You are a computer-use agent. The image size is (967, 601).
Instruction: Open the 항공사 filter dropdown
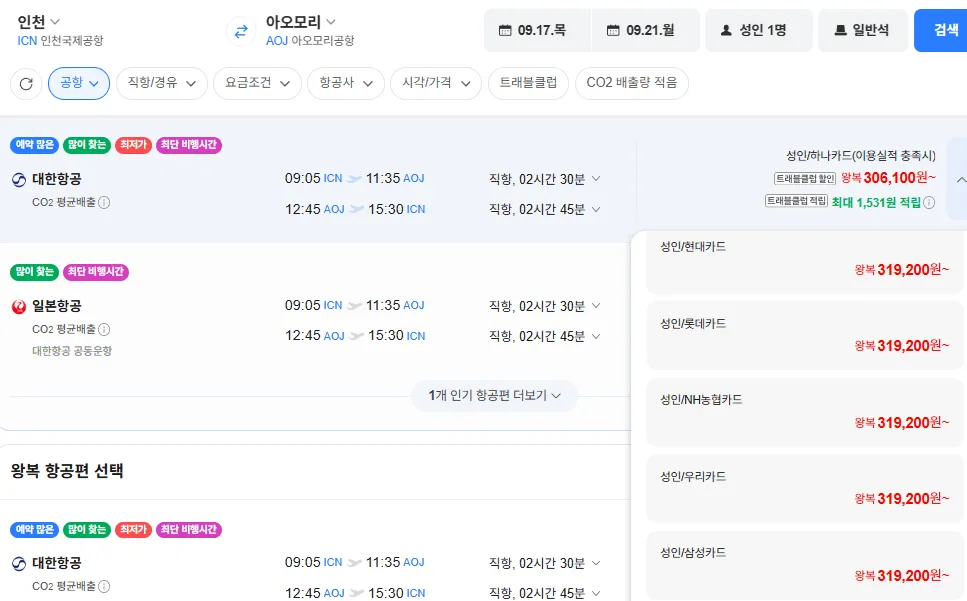(346, 83)
